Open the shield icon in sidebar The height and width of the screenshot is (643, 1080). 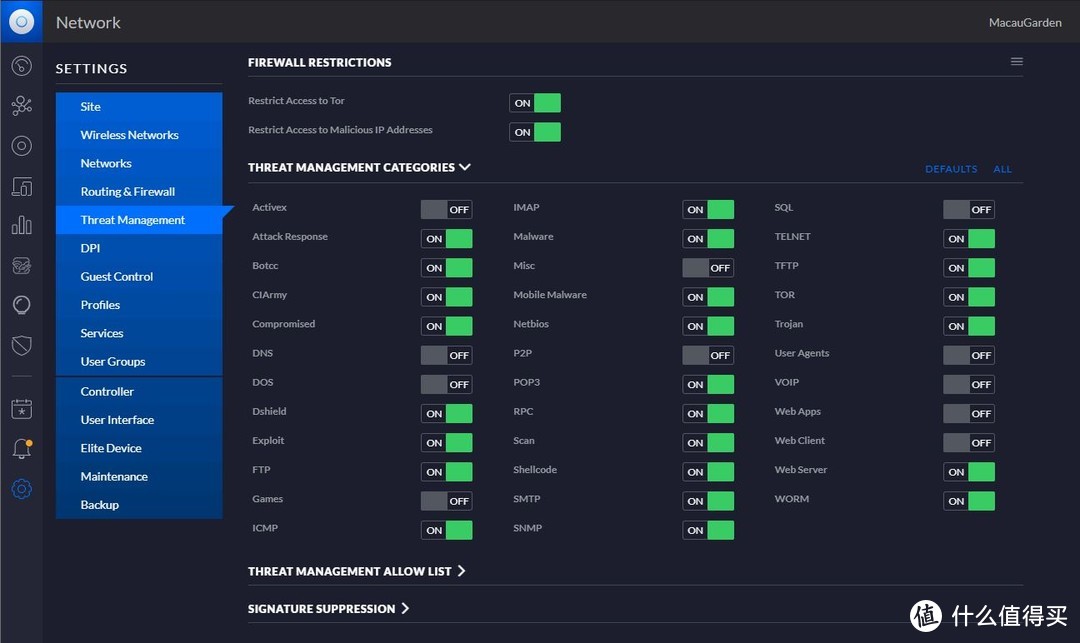21,346
